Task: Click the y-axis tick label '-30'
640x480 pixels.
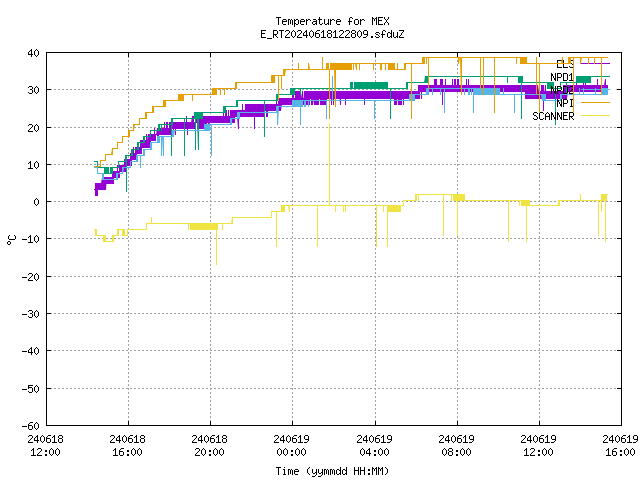Action: (31, 314)
